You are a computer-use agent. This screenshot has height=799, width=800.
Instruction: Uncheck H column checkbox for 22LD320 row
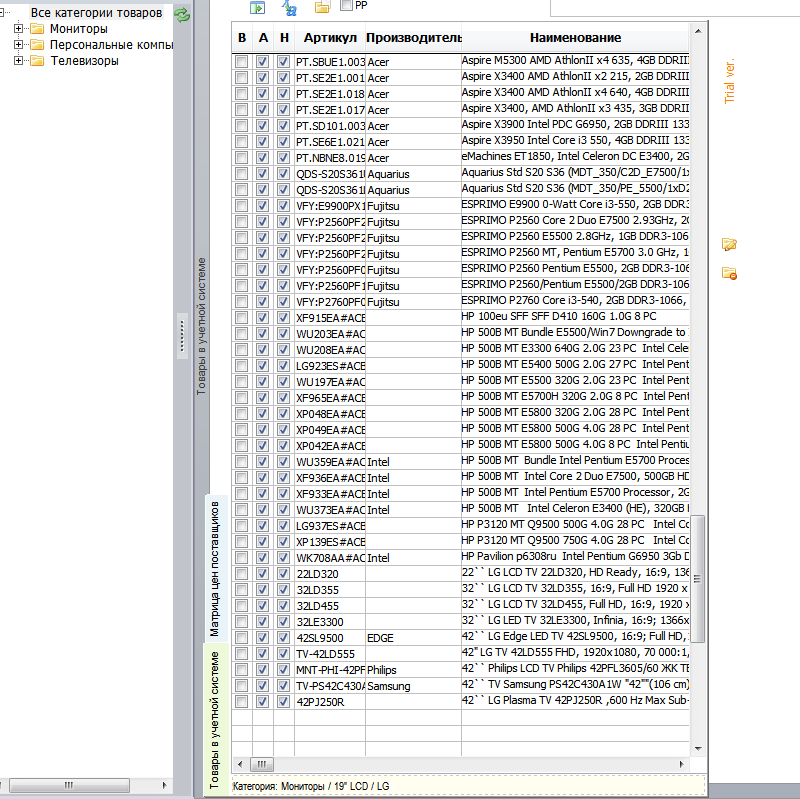click(x=283, y=573)
